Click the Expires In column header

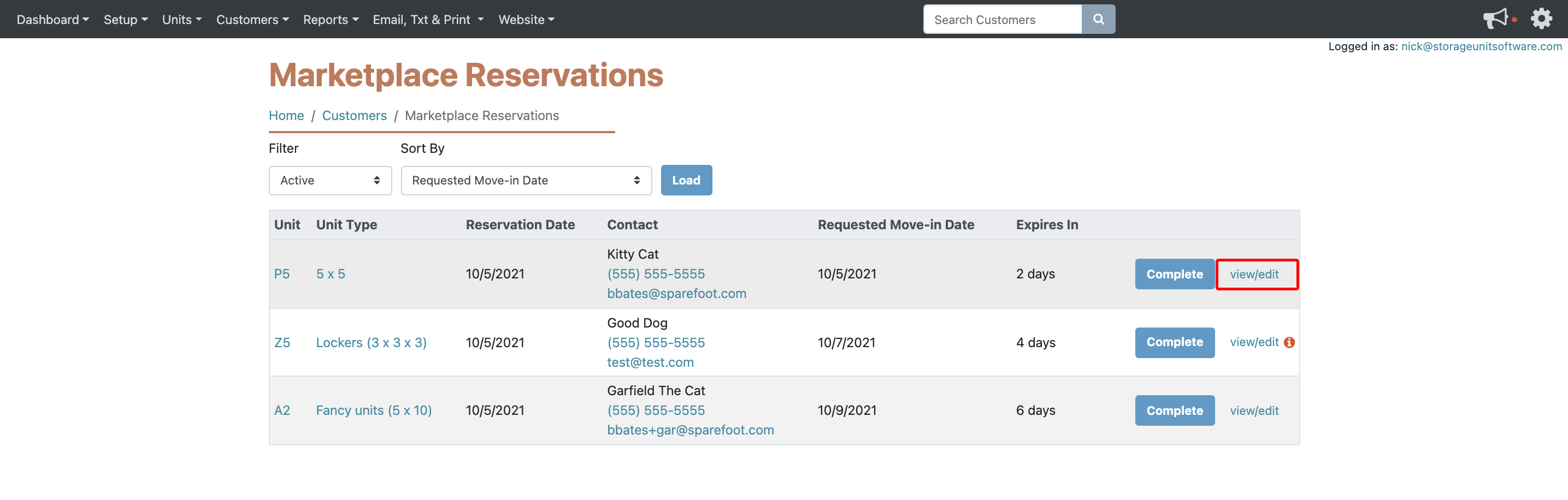(x=1046, y=225)
